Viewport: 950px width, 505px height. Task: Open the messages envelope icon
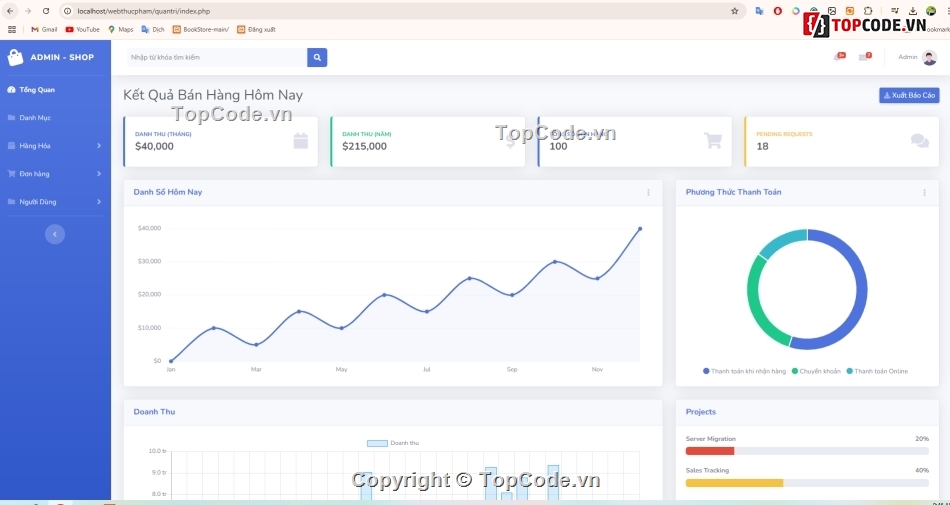coord(865,57)
